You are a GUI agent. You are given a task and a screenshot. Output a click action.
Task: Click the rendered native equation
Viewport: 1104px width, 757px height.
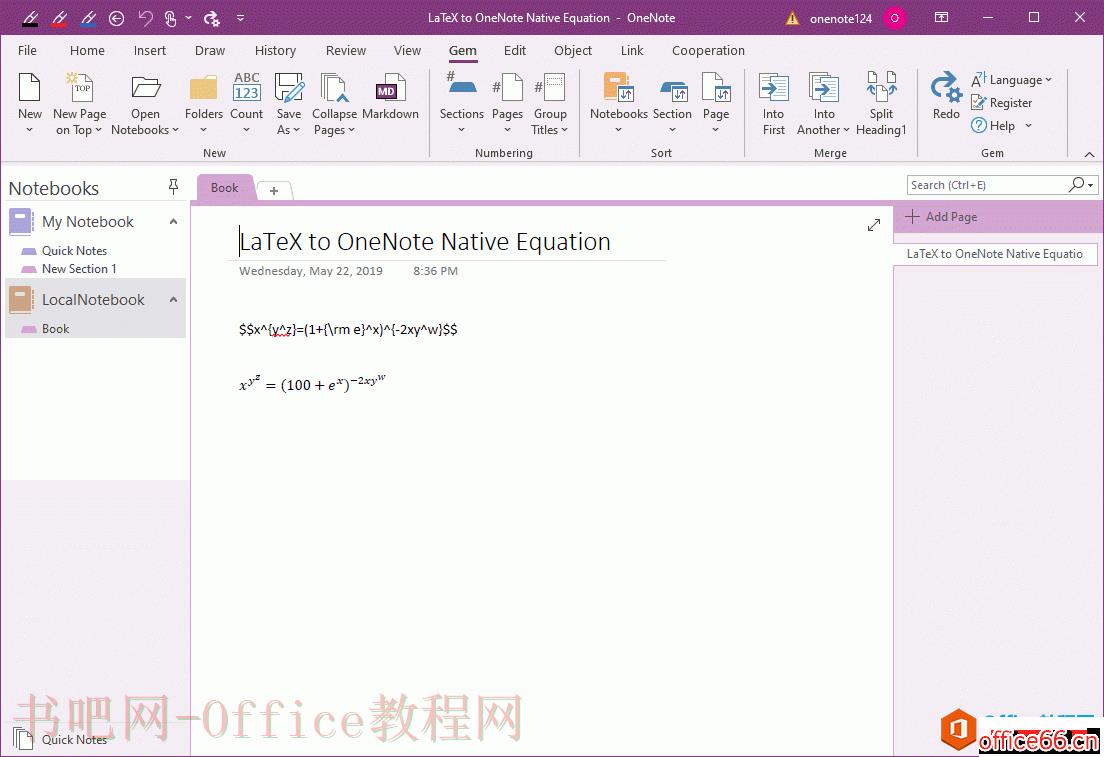(313, 384)
